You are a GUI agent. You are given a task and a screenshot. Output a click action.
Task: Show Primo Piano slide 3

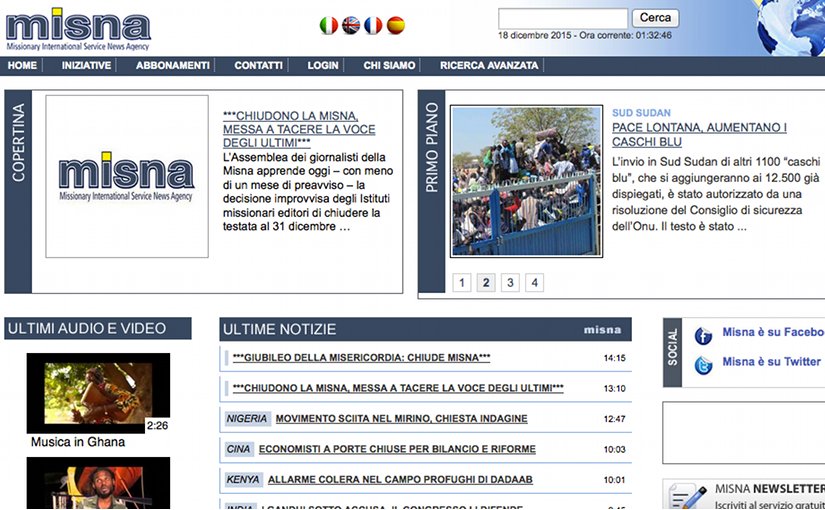(510, 283)
